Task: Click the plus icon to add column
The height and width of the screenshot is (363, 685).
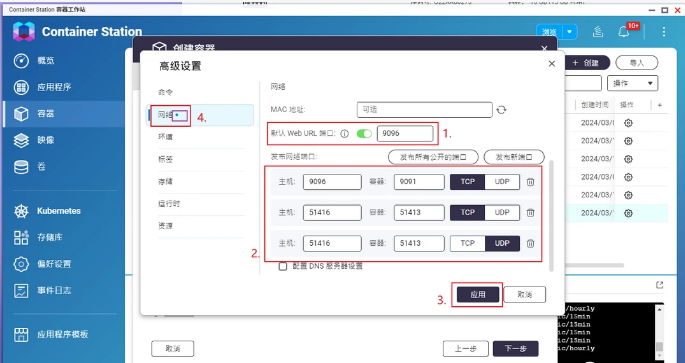Action: pyautogui.click(x=660, y=105)
